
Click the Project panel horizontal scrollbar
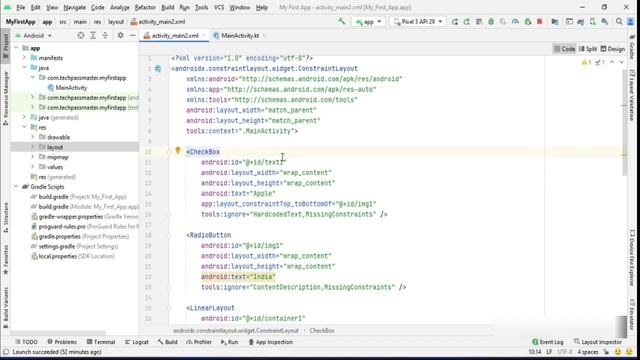[58, 333]
